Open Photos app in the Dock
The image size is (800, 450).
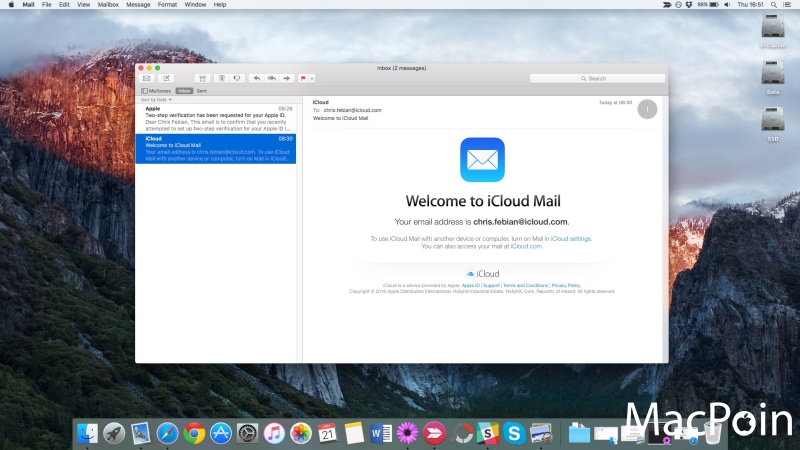[301, 434]
